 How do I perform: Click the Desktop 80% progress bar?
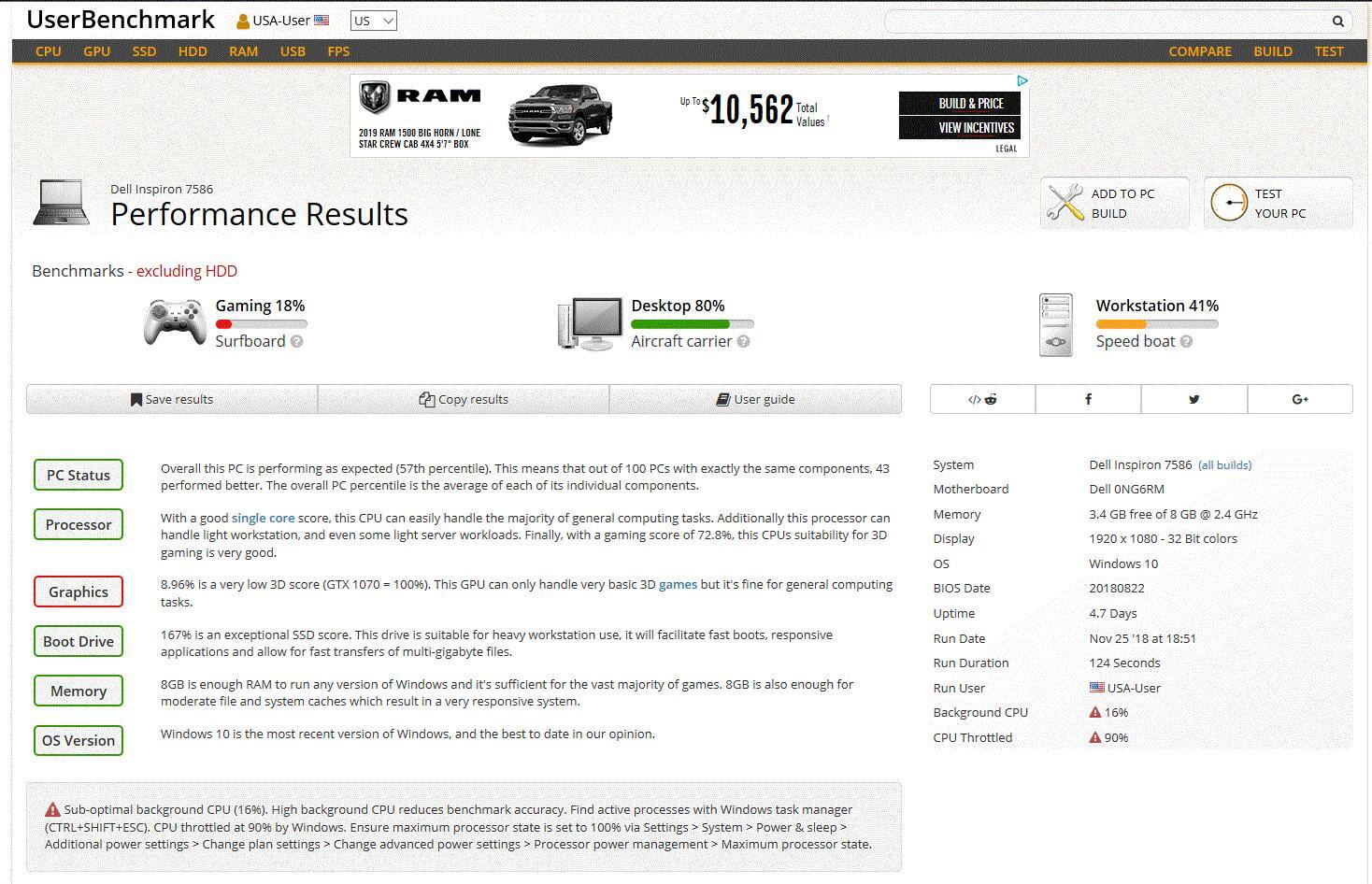point(692,324)
